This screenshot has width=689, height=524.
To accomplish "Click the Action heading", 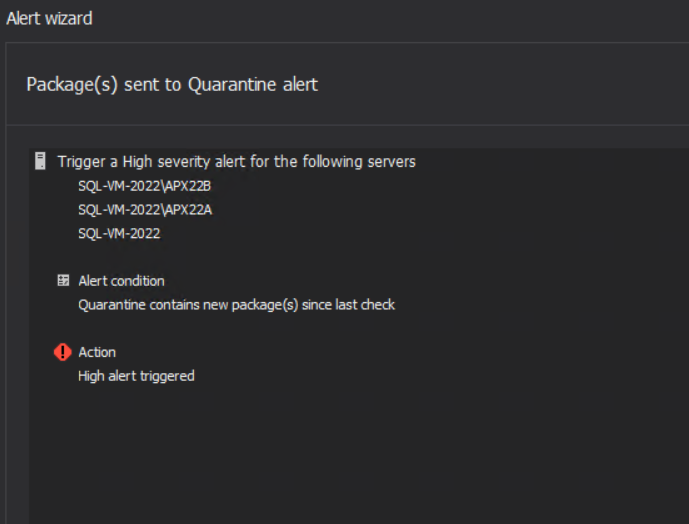I will click(x=97, y=352).
